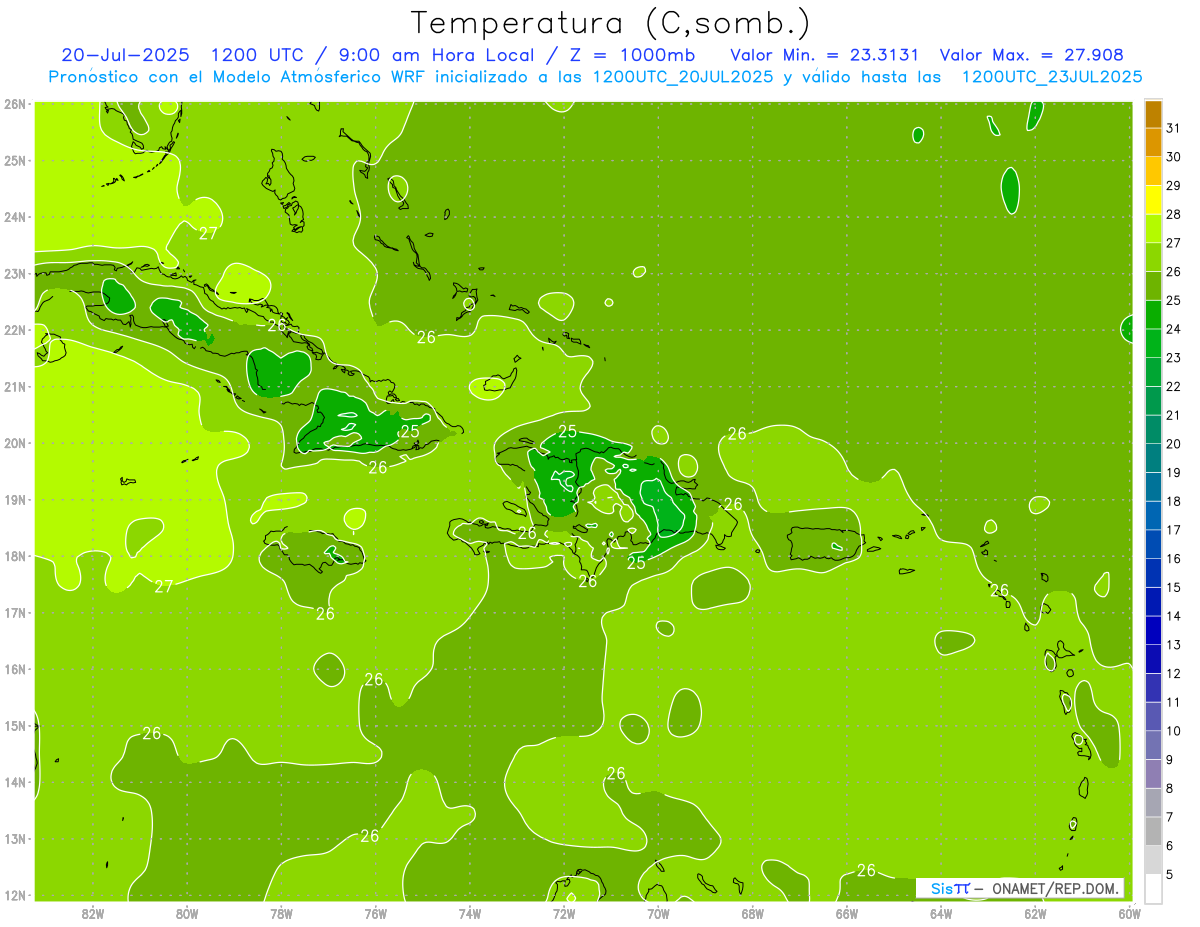The width and height of the screenshot is (1200, 927).
Task: Click "1200UTC_23JUL2025" valid-until timestamp
Action: [1051, 77]
